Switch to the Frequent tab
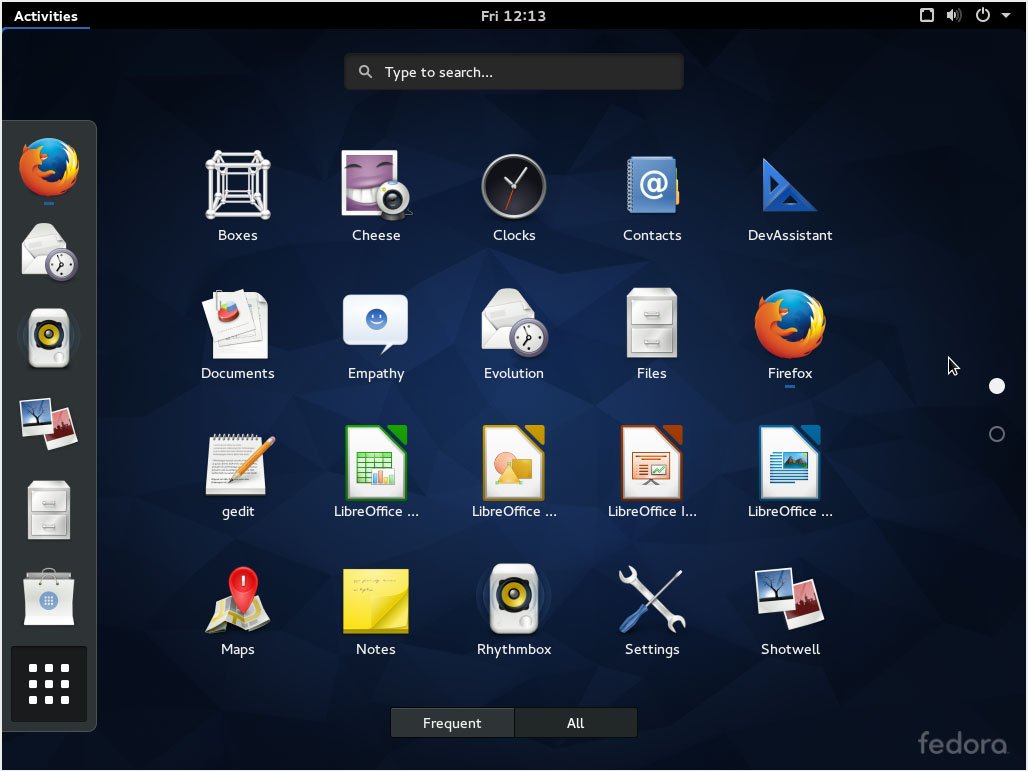The image size is (1028, 771). coord(452,723)
